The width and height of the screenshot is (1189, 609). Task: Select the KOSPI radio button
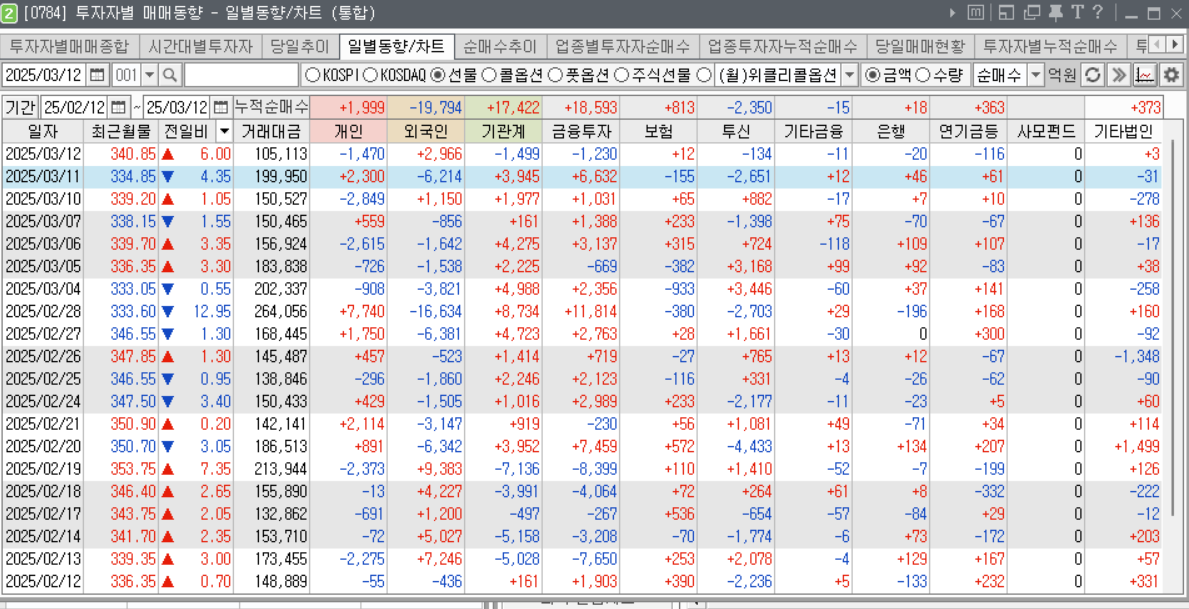pos(312,75)
